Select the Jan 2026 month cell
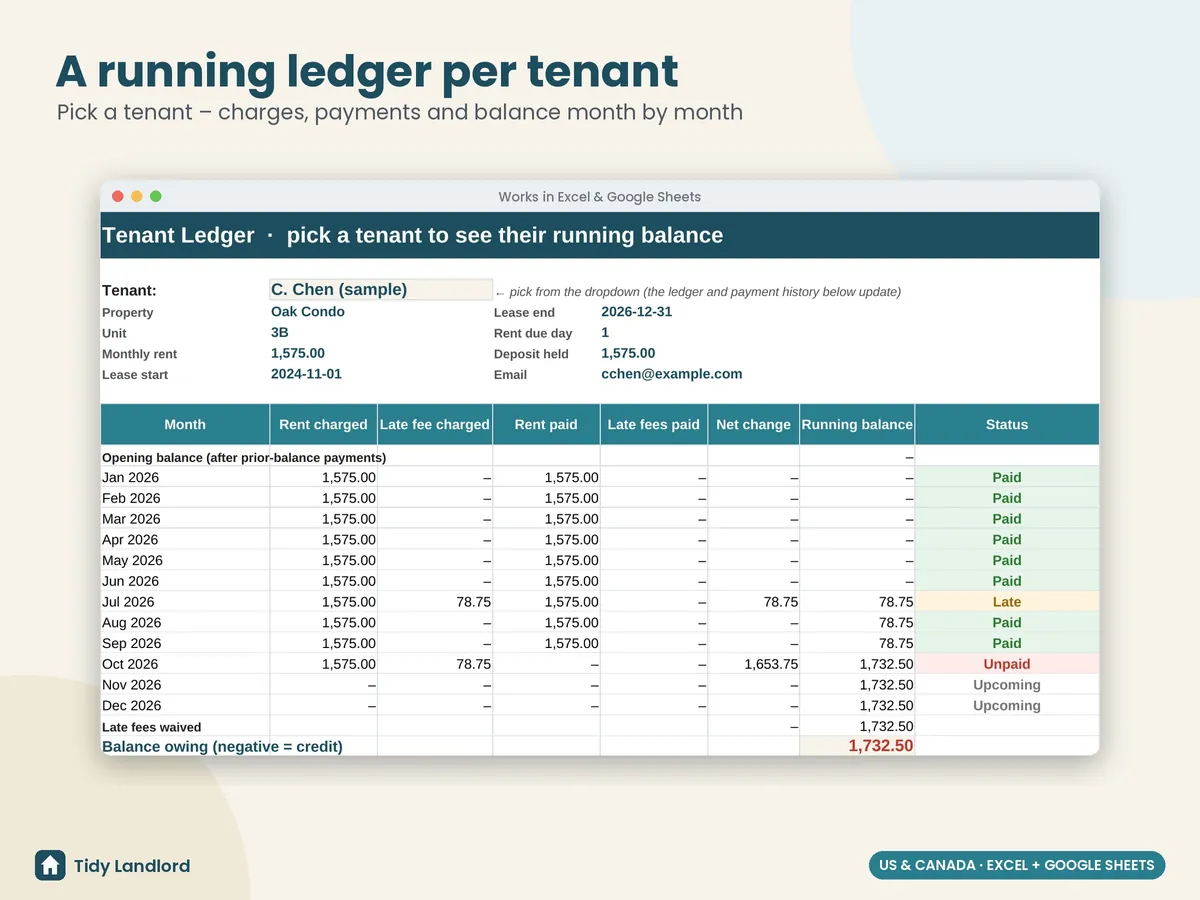 click(185, 478)
